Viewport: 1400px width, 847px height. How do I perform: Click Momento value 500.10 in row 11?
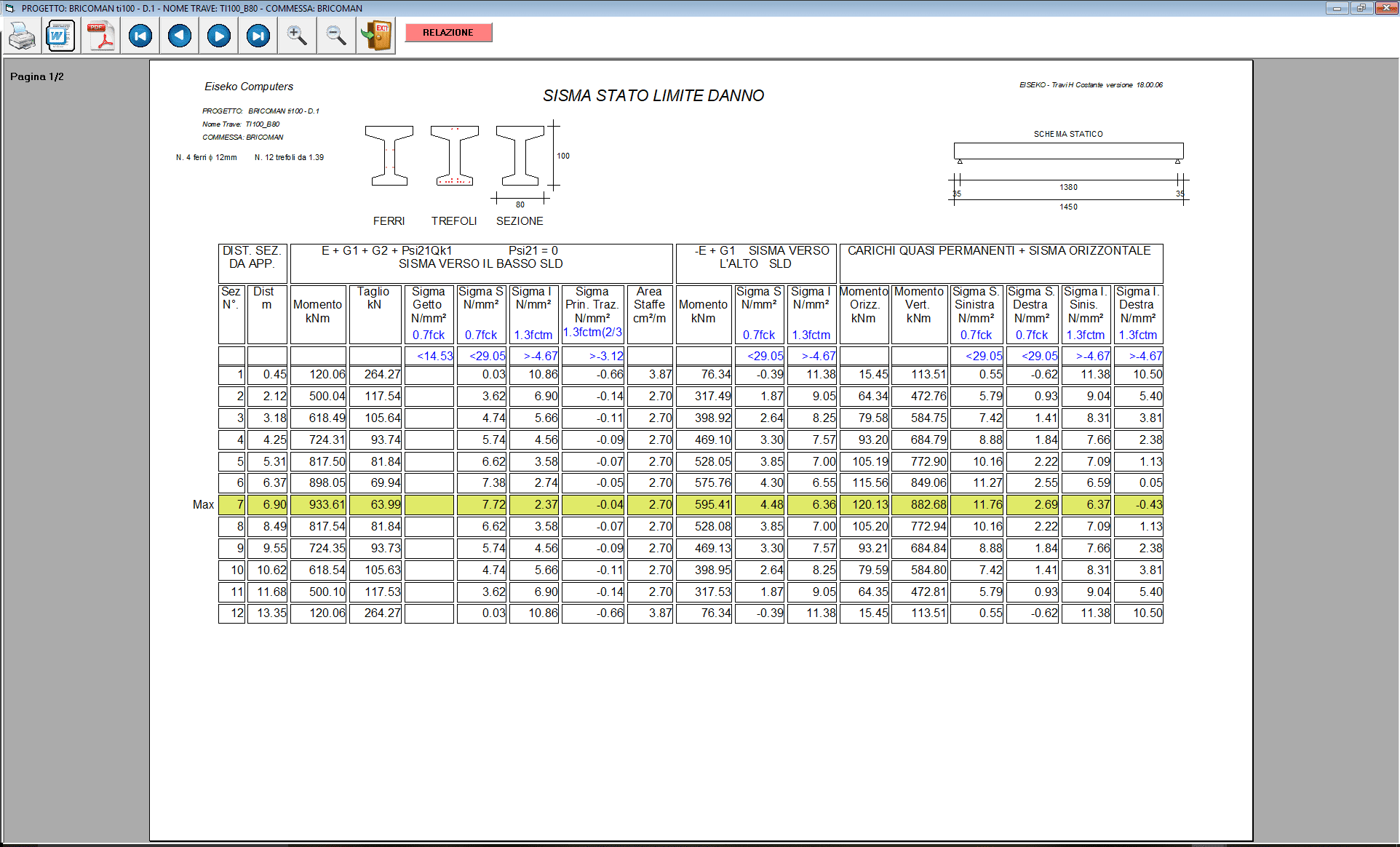click(318, 592)
